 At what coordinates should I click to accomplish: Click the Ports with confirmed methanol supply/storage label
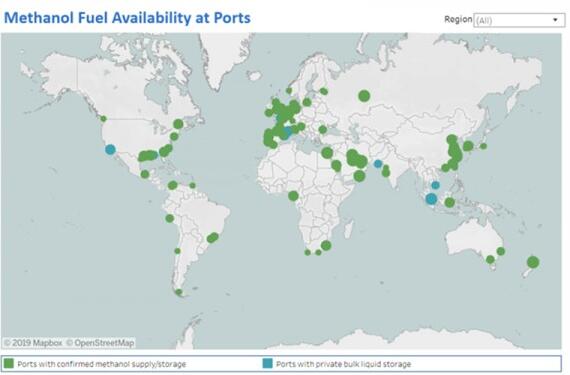click(x=102, y=364)
